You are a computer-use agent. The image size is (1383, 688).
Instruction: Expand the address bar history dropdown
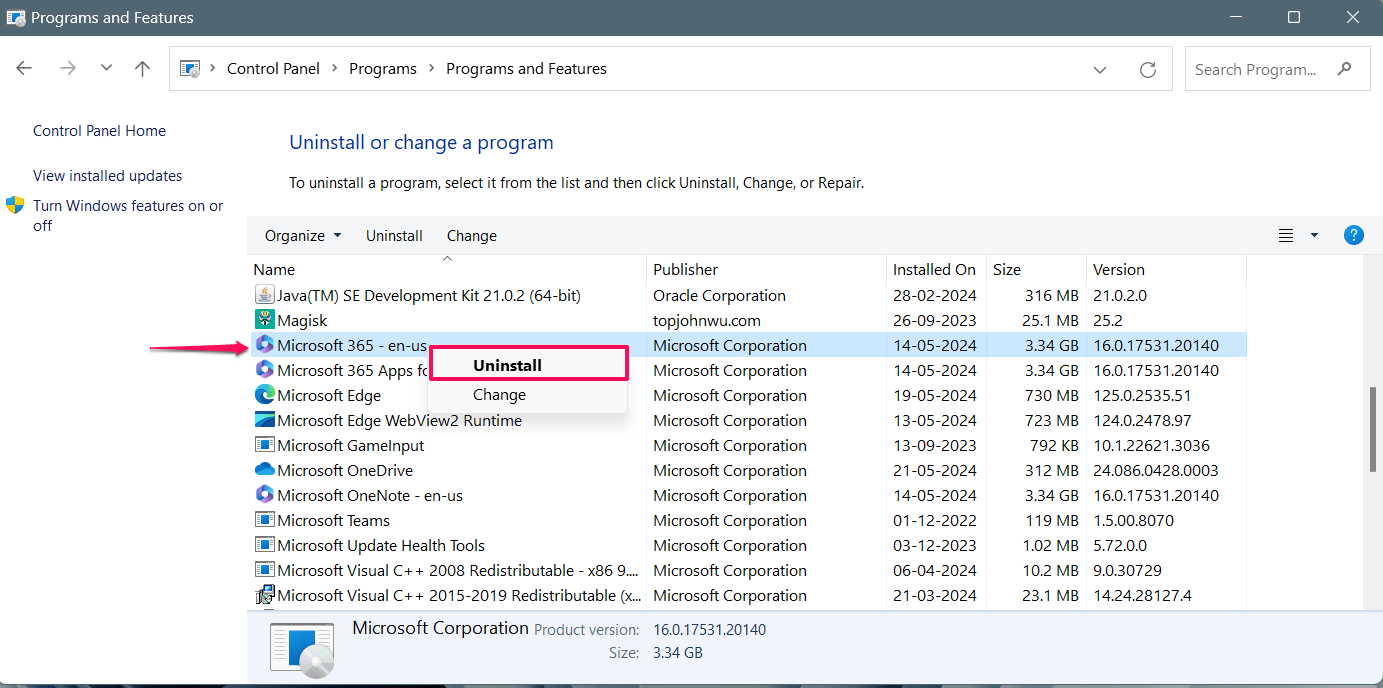[x=1100, y=70]
